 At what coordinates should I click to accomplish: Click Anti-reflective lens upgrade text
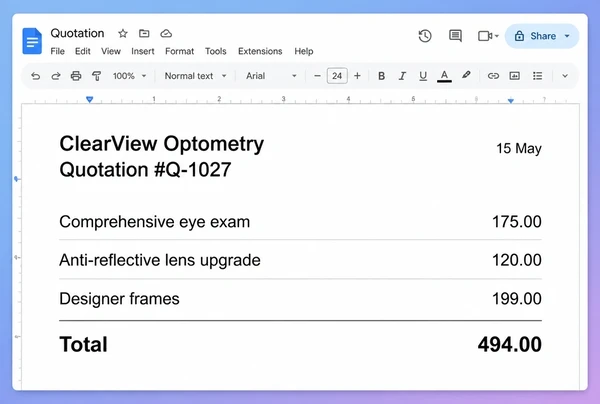point(160,261)
